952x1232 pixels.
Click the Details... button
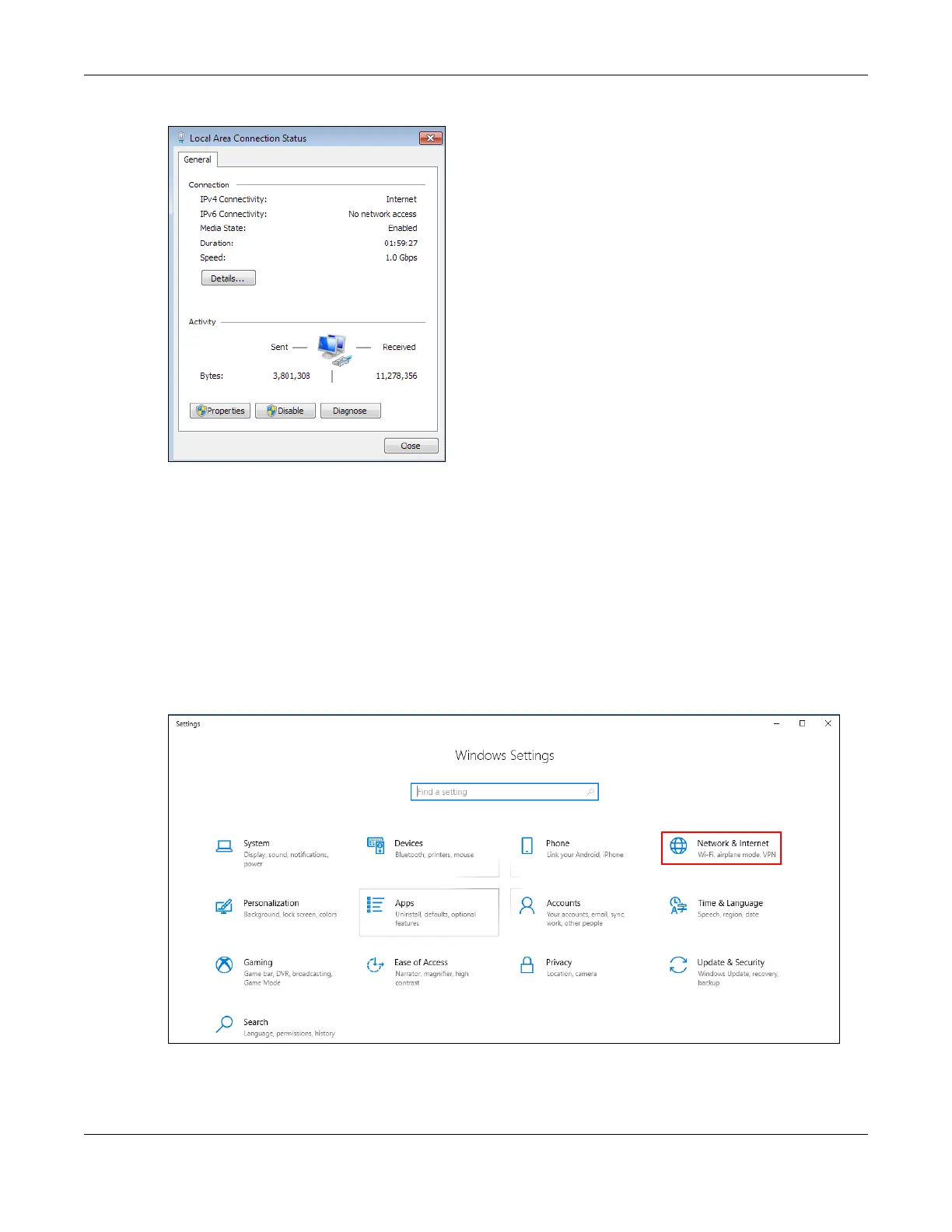coord(228,278)
